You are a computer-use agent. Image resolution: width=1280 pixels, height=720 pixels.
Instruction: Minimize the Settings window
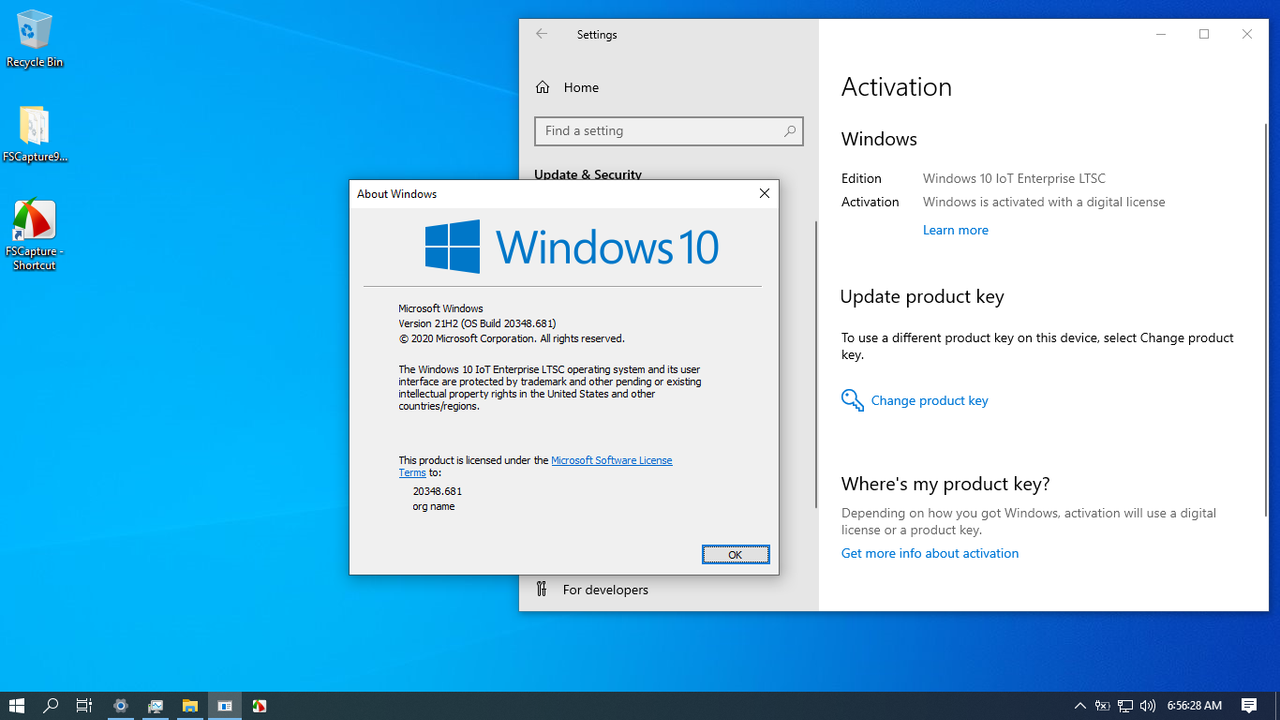(1161, 34)
